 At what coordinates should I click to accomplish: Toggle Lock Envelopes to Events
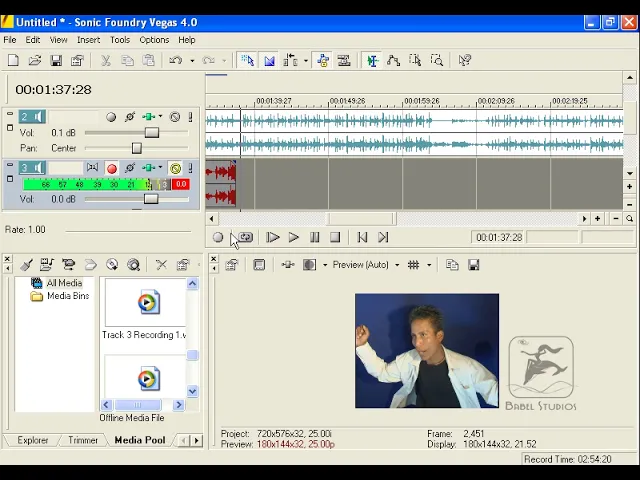pos(322,60)
